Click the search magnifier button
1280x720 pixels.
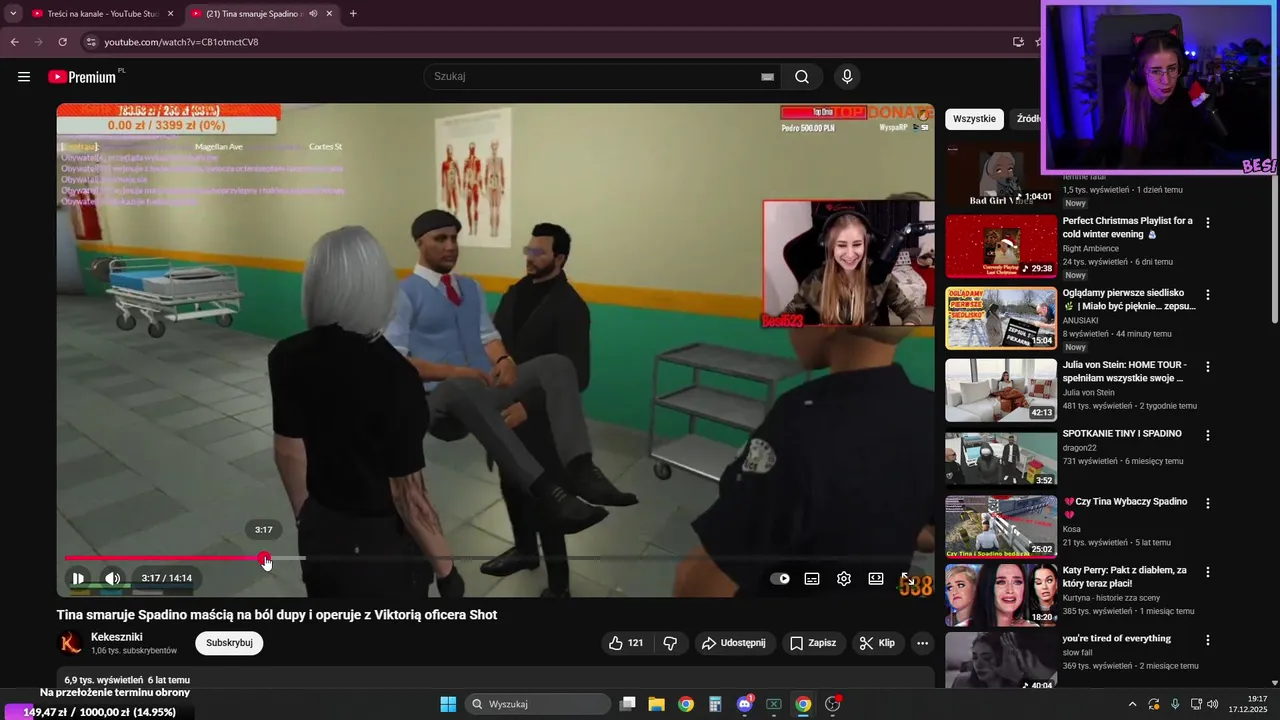pos(802,77)
